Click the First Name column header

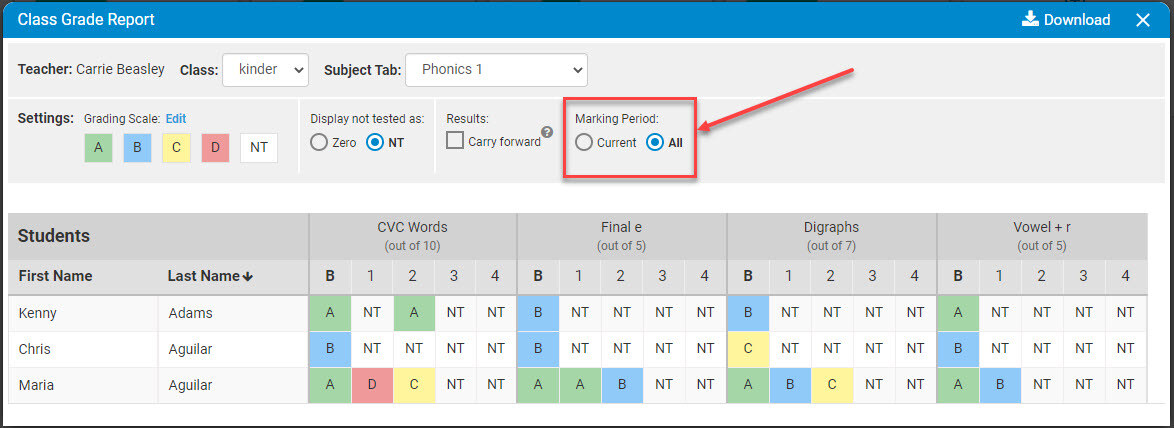click(55, 276)
